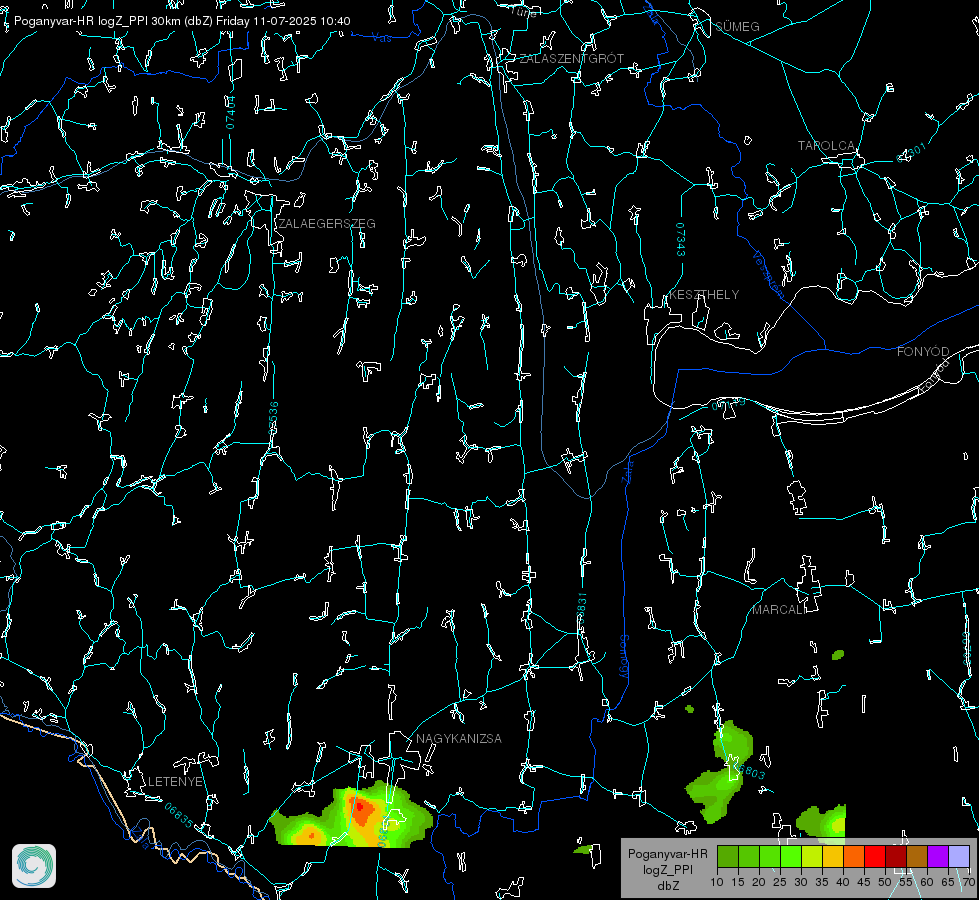
Task: Click road number 06831 label
Action: coord(581,609)
